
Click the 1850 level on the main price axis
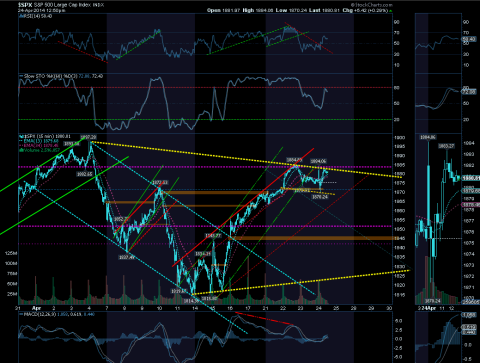coord(399,229)
